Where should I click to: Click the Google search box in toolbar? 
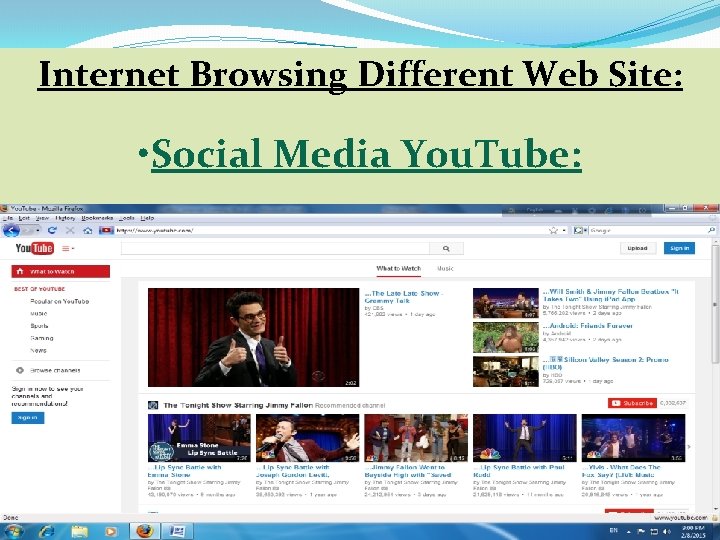click(647, 230)
